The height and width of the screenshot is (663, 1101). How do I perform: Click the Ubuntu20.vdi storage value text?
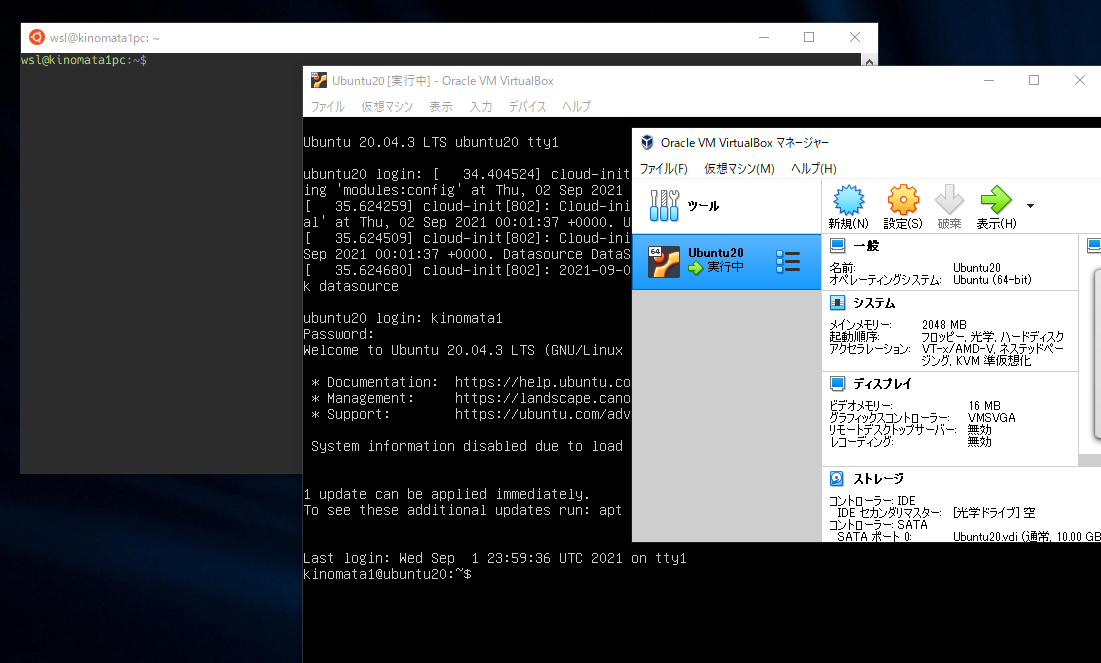[1027, 537]
